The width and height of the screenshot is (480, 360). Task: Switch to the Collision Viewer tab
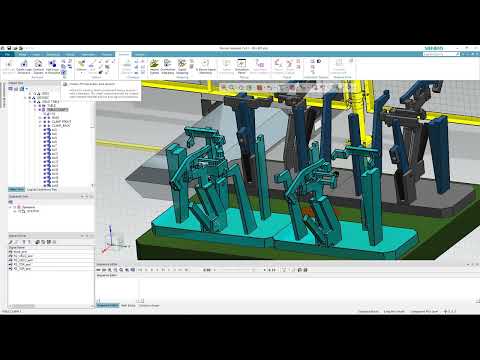coord(149,305)
